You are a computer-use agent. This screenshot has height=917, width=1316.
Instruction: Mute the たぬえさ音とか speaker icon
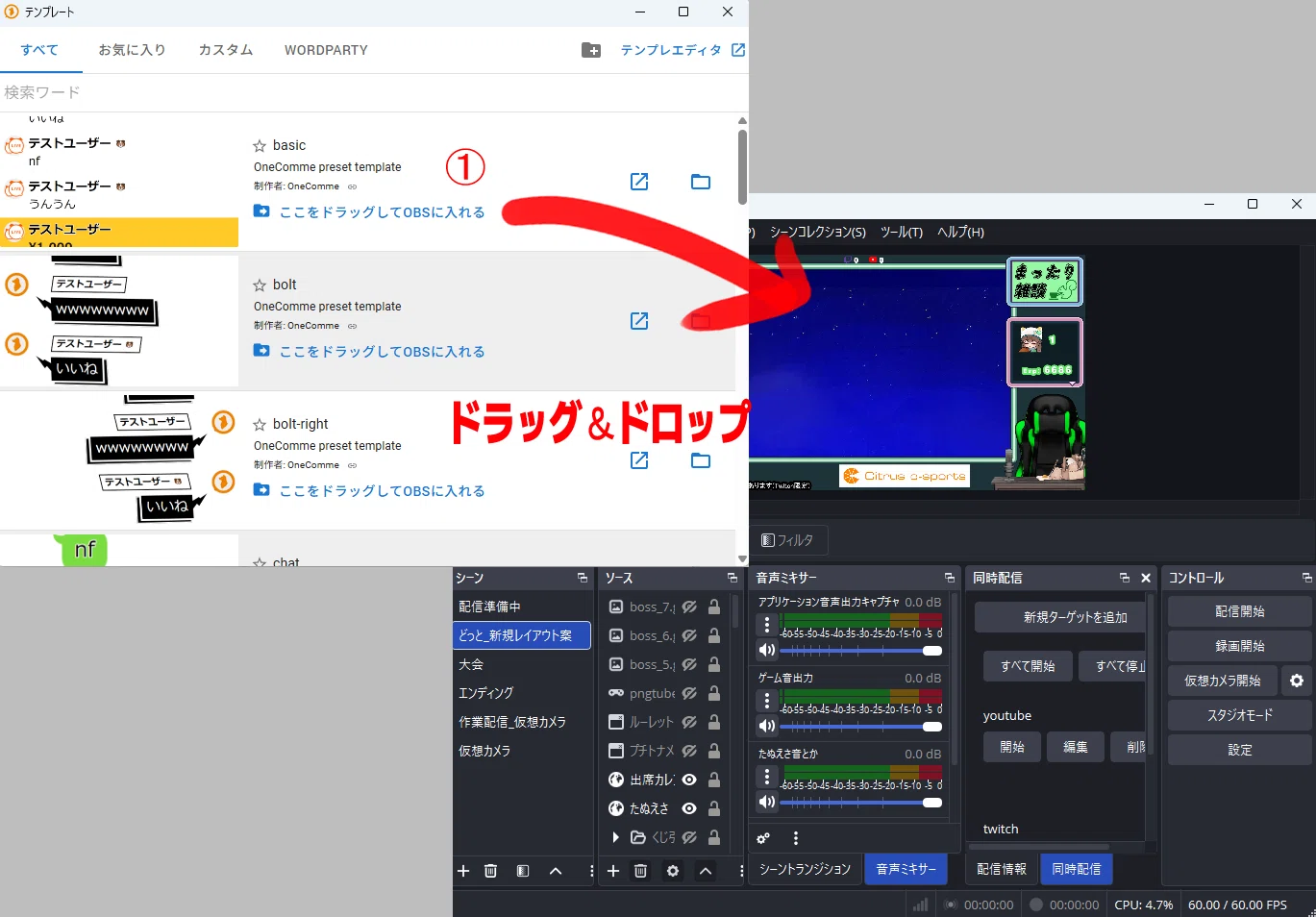(x=767, y=802)
